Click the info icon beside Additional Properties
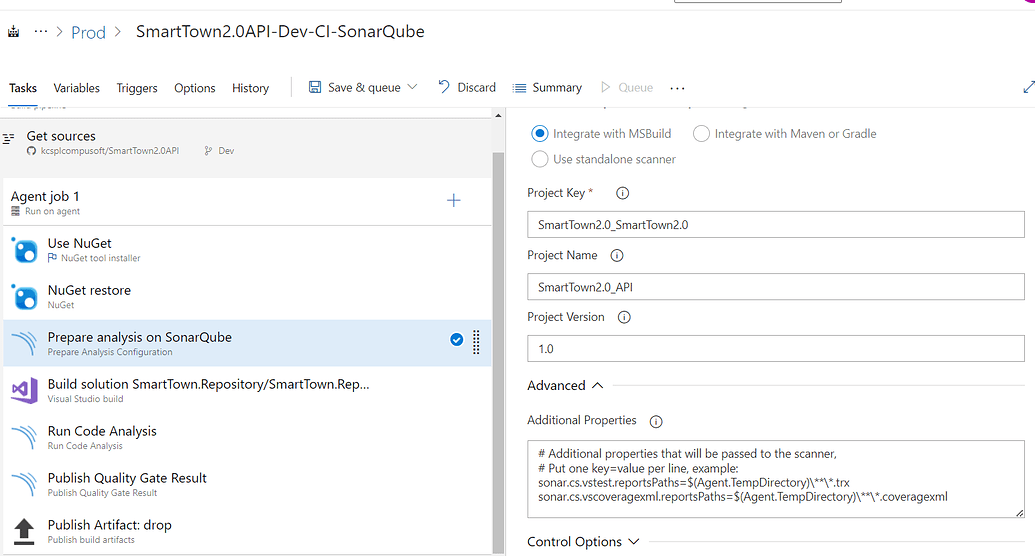This screenshot has width=1035, height=556. (x=656, y=421)
